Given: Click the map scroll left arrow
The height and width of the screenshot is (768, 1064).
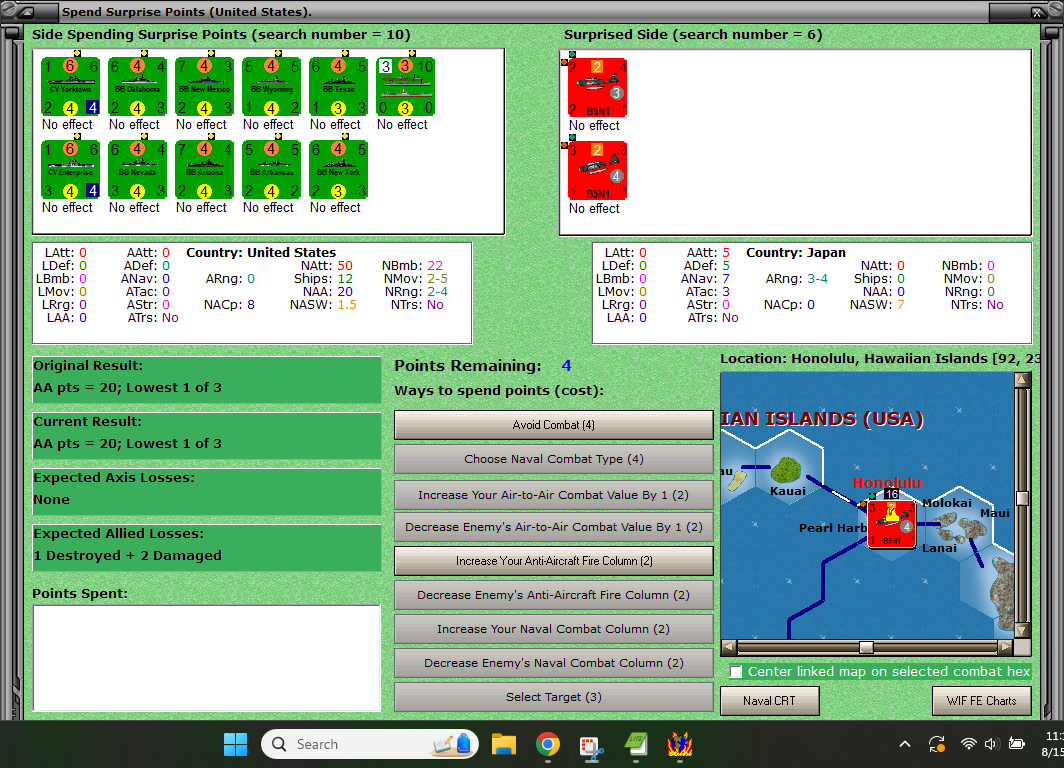Looking at the screenshot, I should [728, 647].
